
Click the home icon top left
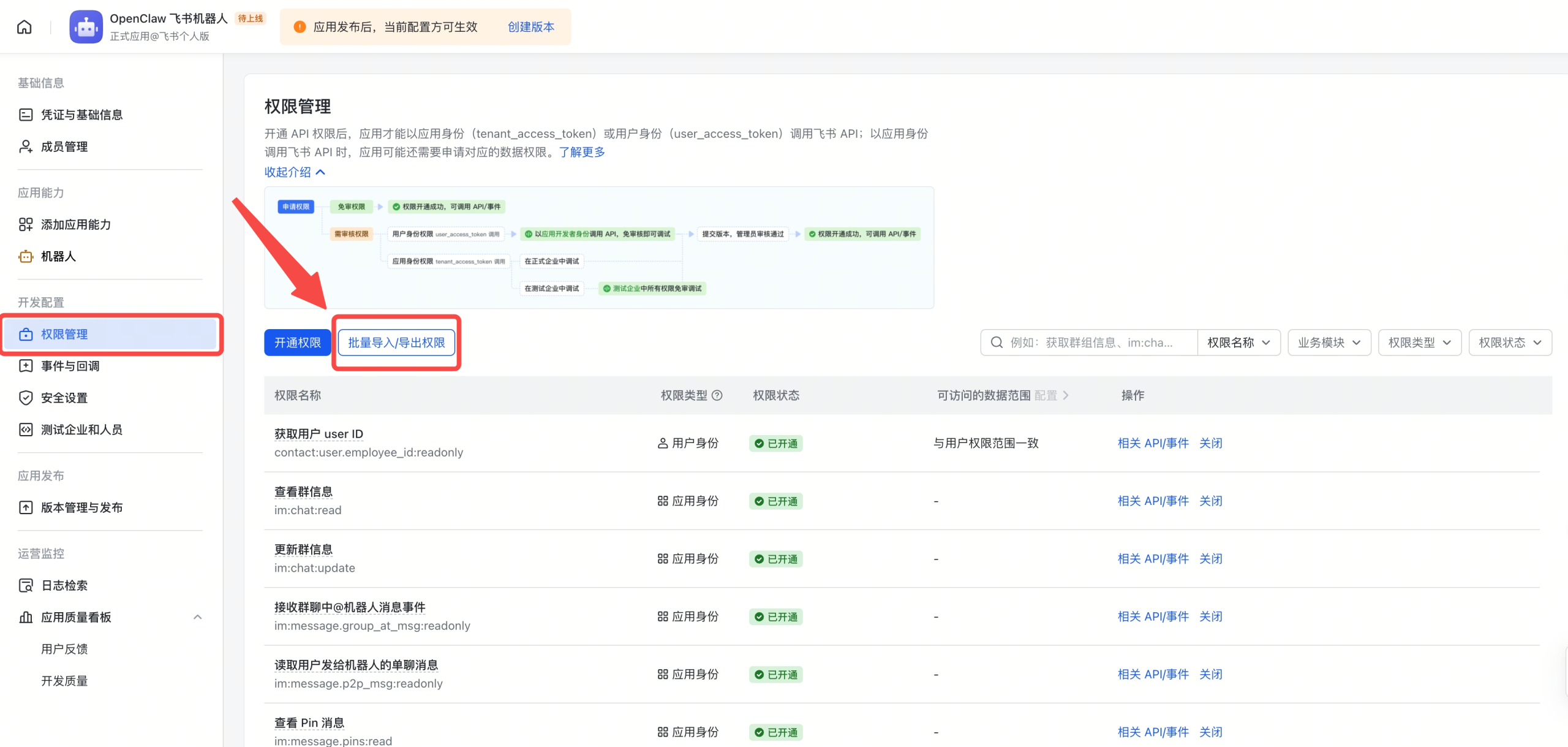(x=24, y=26)
